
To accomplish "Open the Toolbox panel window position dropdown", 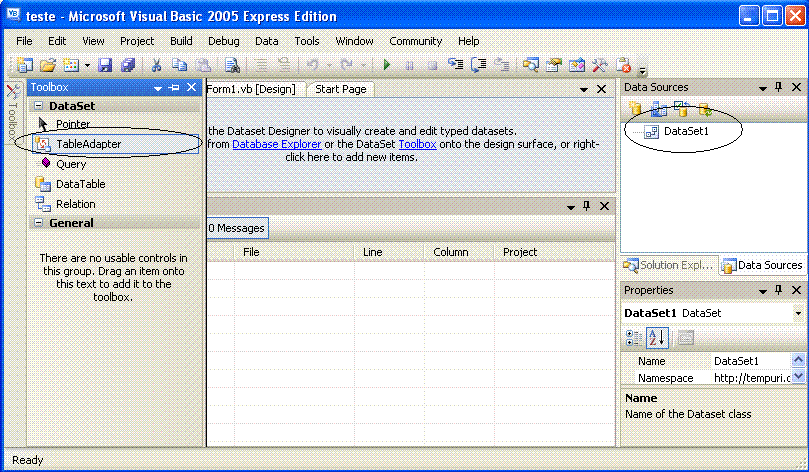I will tap(158, 88).
